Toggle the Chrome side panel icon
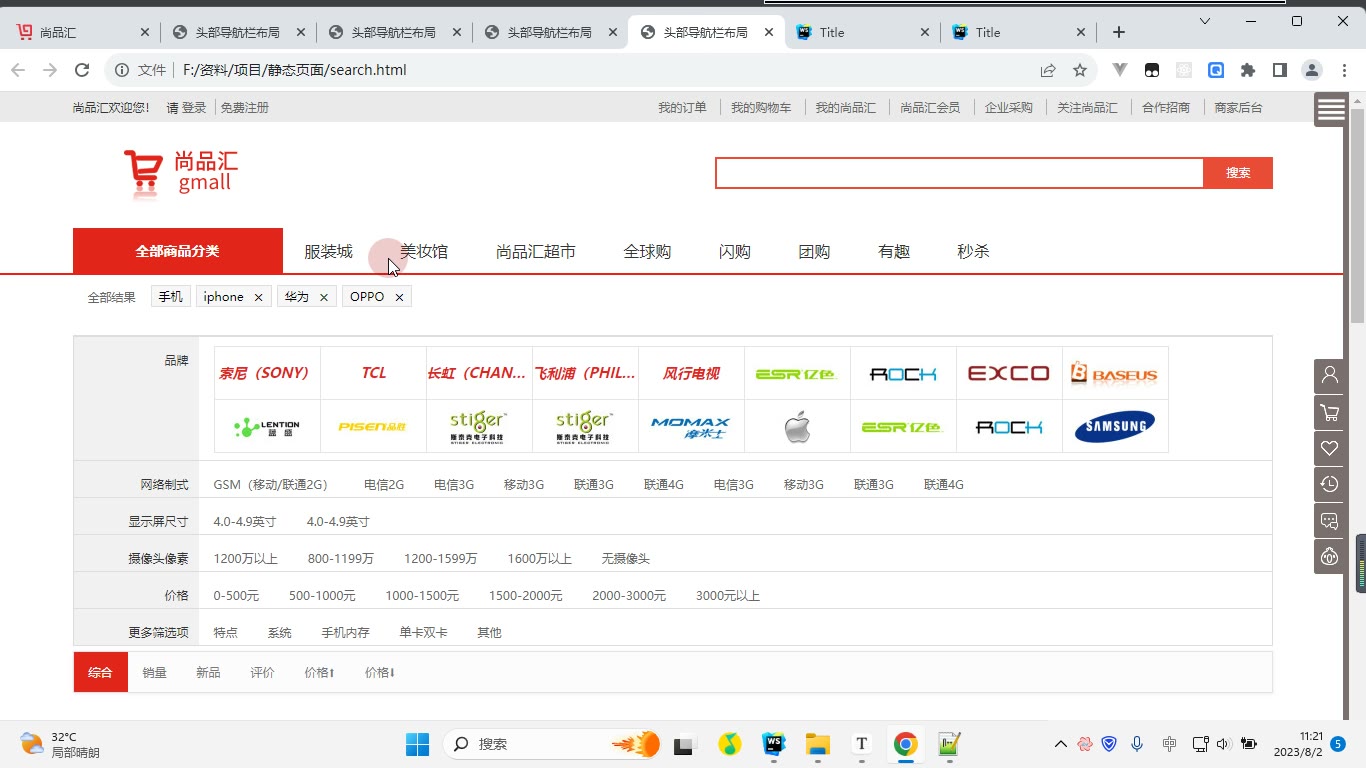The width and height of the screenshot is (1366, 768). tap(1279, 70)
